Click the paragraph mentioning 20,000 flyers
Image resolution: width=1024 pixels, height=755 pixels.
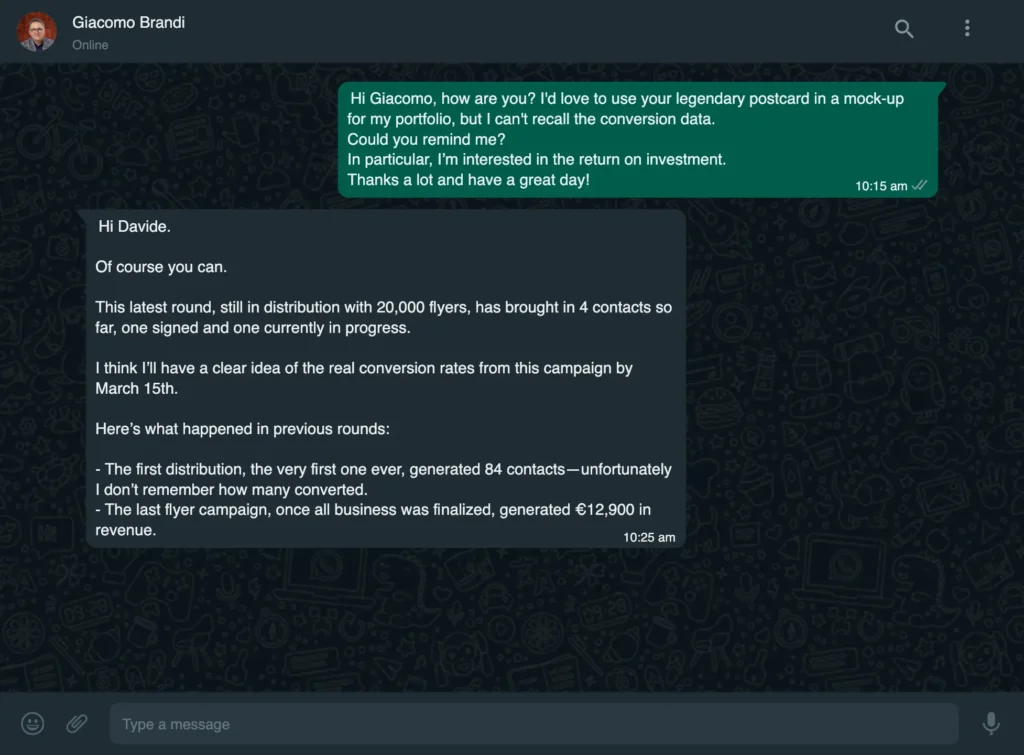383,318
